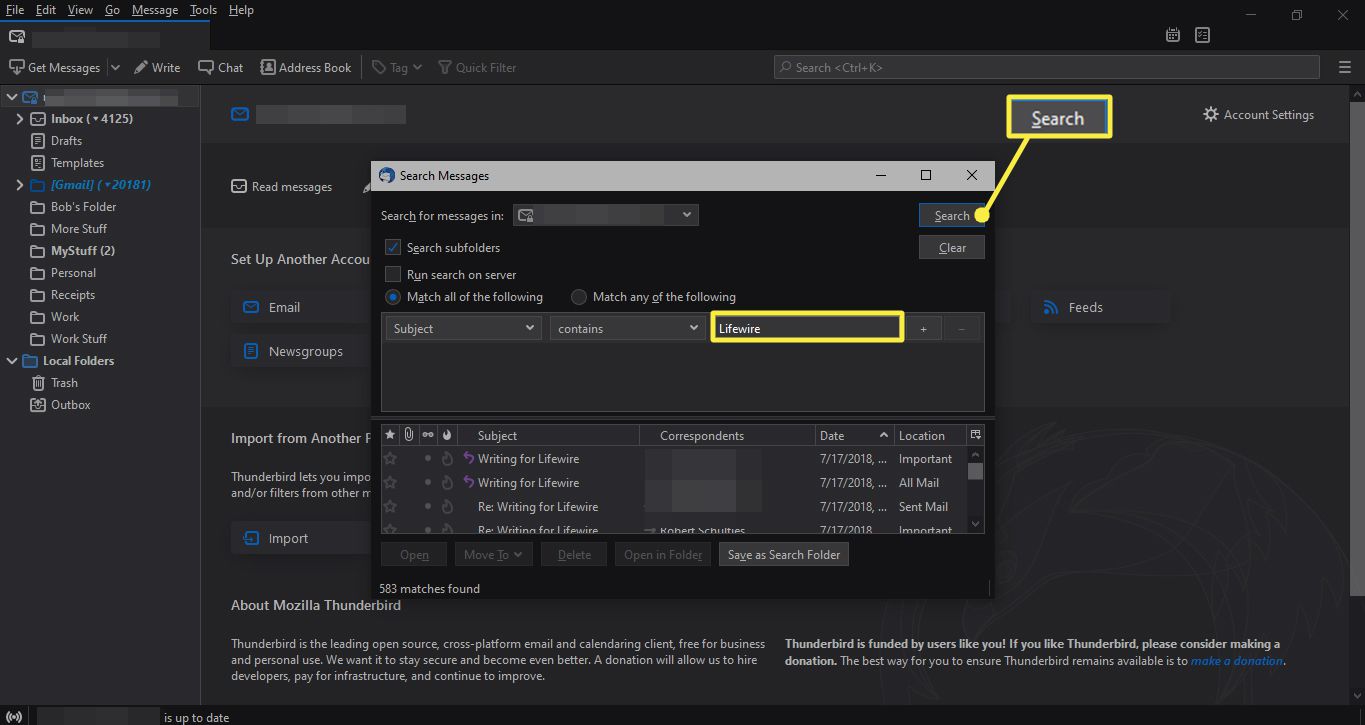Screen dimensions: 1365x725
Task: Open the column picker icon in results
Action: point(976,435)
